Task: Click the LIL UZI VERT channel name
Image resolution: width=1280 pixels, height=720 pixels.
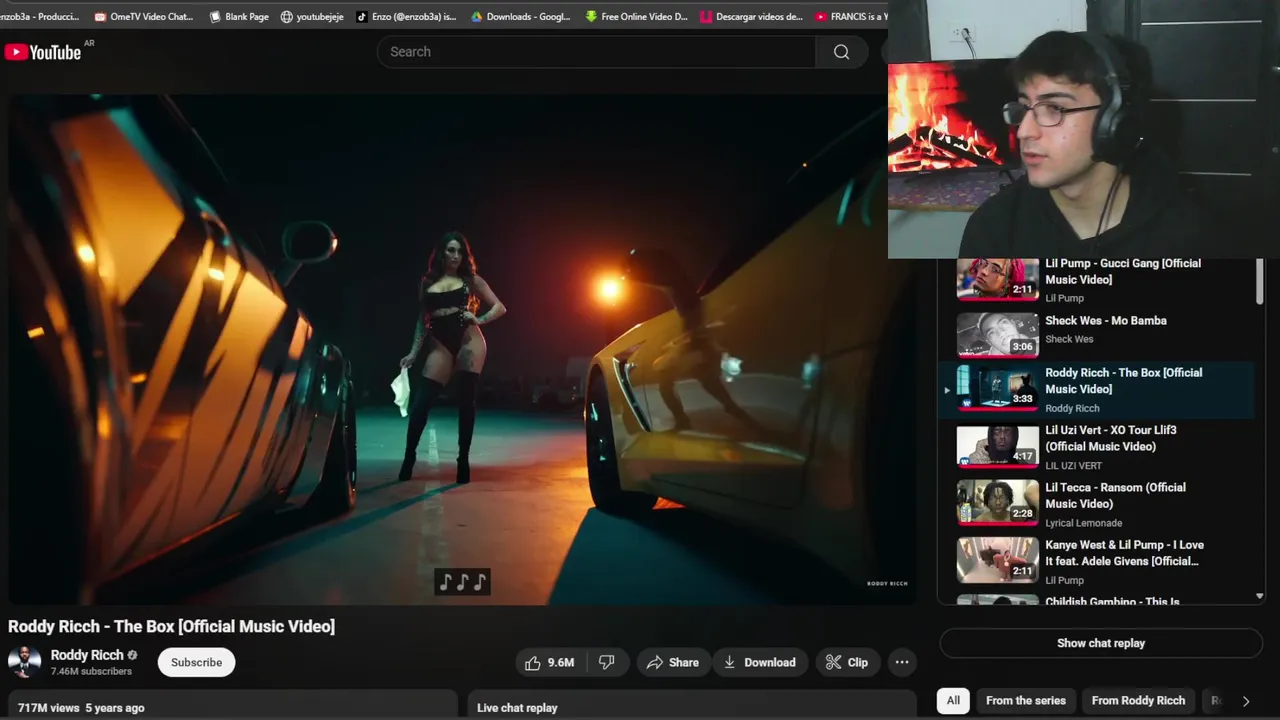Action: tap(1073, 466)
